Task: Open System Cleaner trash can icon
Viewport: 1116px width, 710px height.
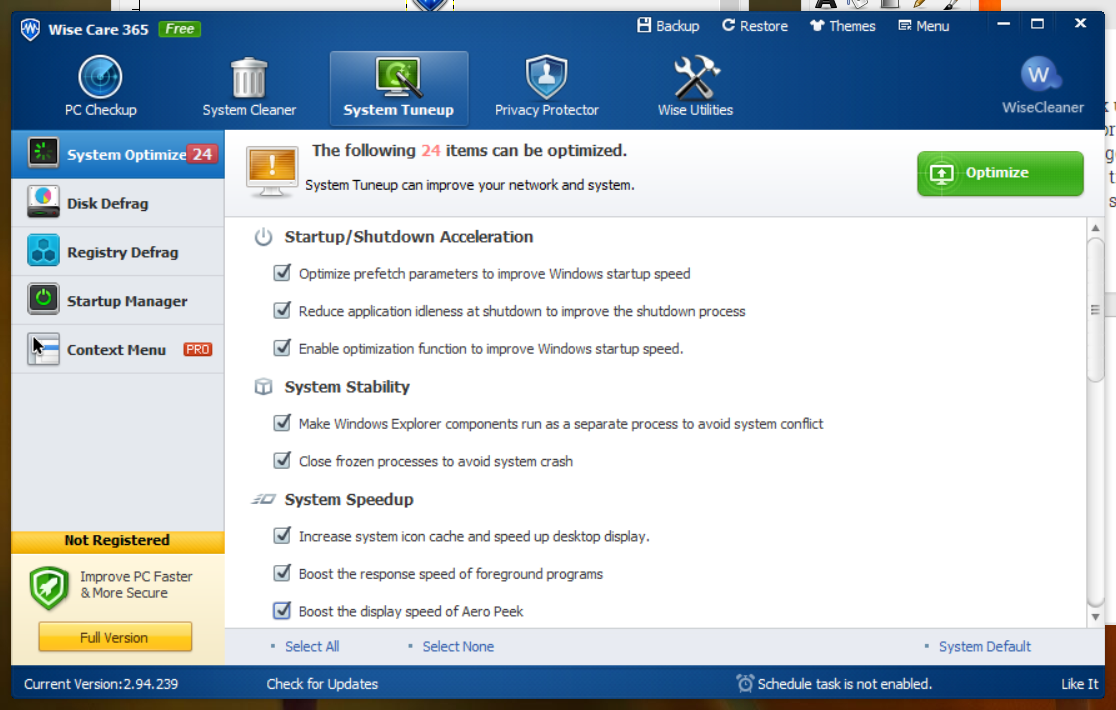Action: [248, 78]
